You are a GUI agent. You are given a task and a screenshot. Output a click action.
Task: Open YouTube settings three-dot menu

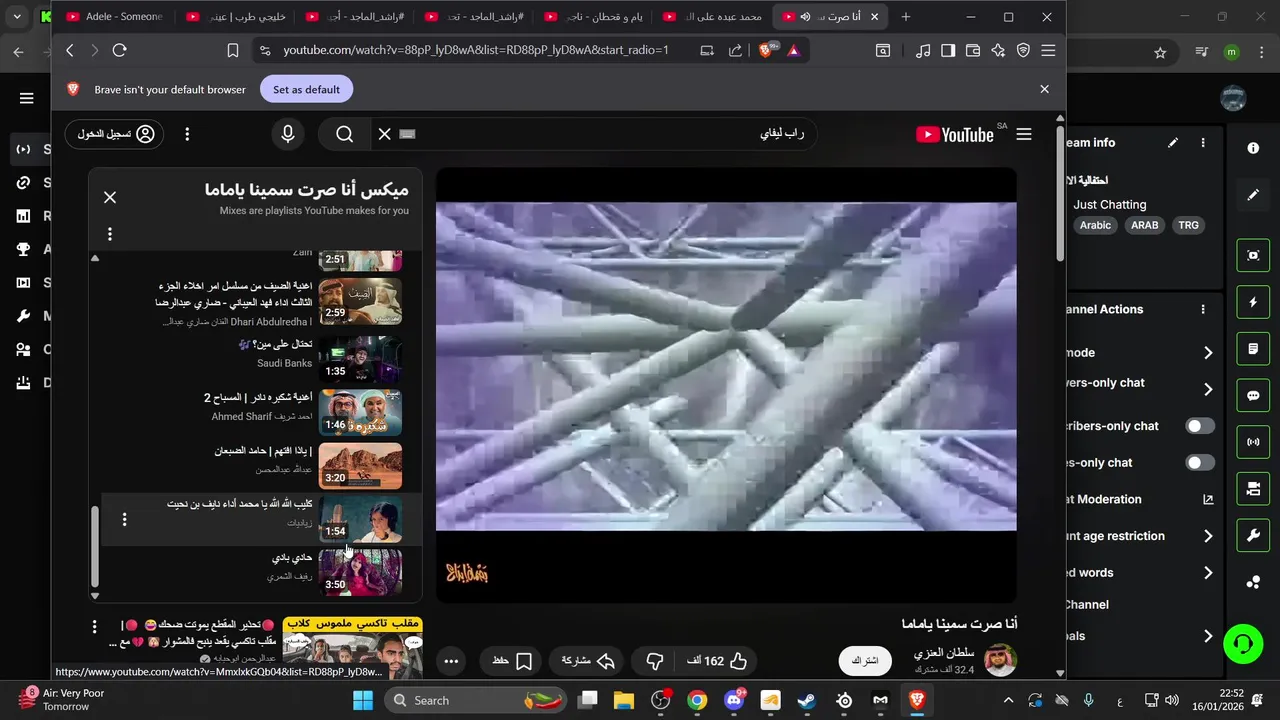pos(186,134)
